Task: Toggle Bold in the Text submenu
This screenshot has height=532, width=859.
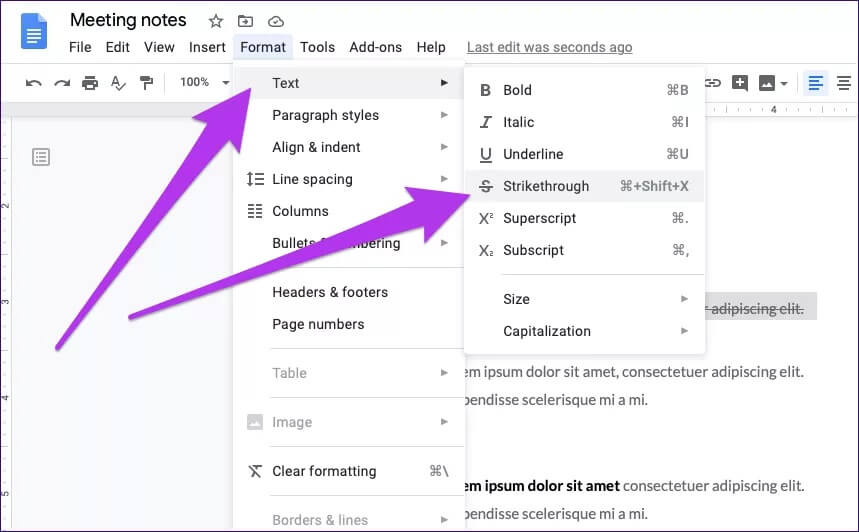Action: (517, 90)
